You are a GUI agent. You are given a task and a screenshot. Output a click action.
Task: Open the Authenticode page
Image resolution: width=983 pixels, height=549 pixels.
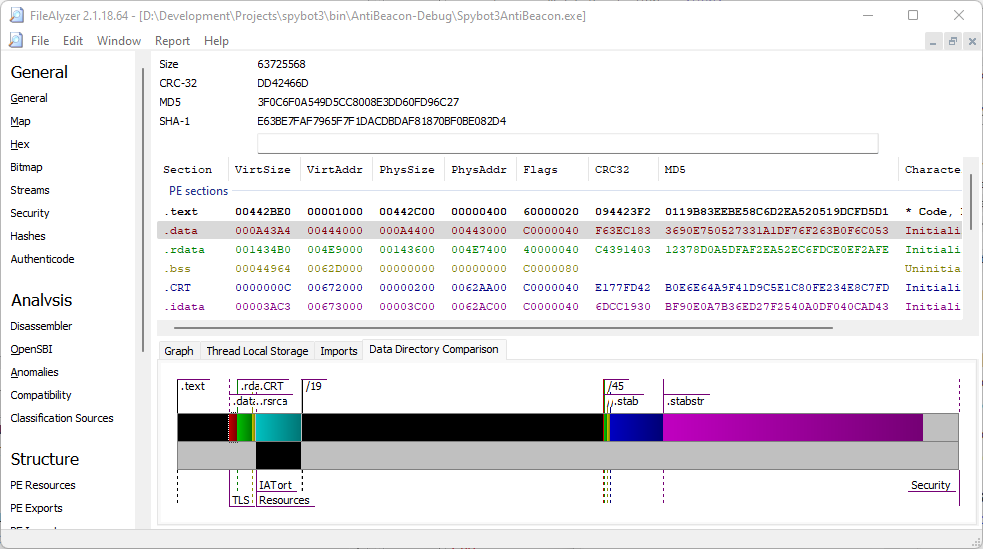pyautogui.click(x=42, y=259)
